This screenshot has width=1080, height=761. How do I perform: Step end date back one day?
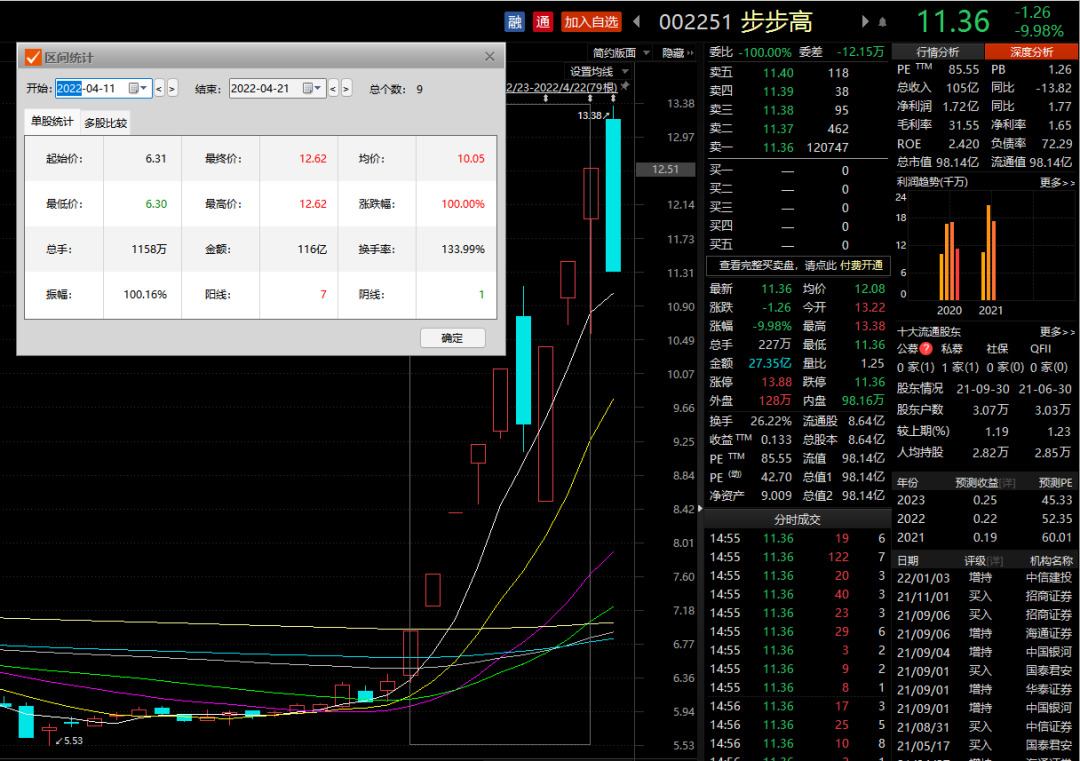point(333,89)
